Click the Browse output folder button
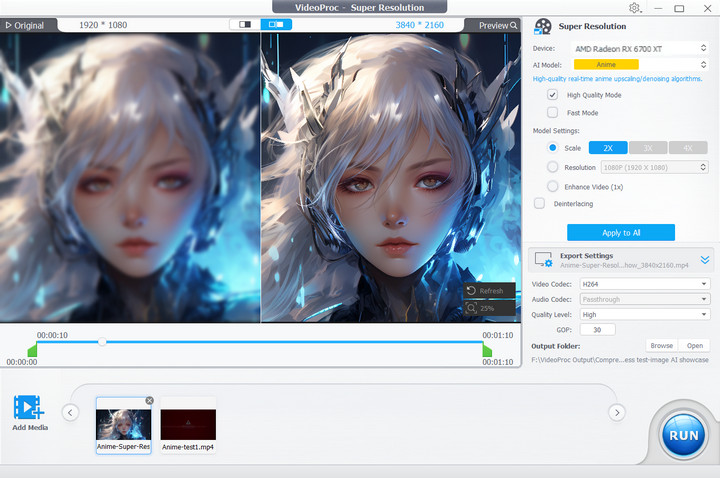 (661, 346)
